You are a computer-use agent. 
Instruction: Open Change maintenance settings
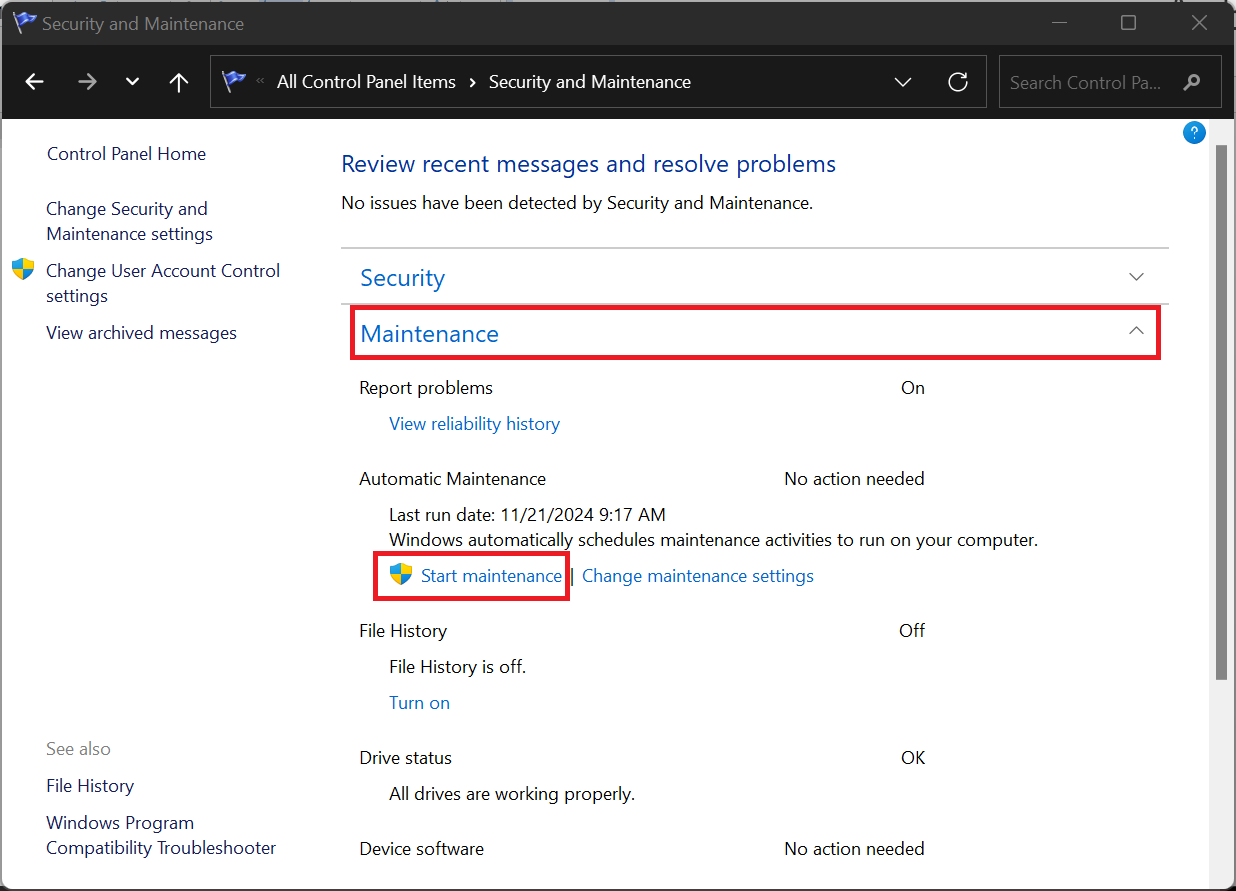click(698, 576)
